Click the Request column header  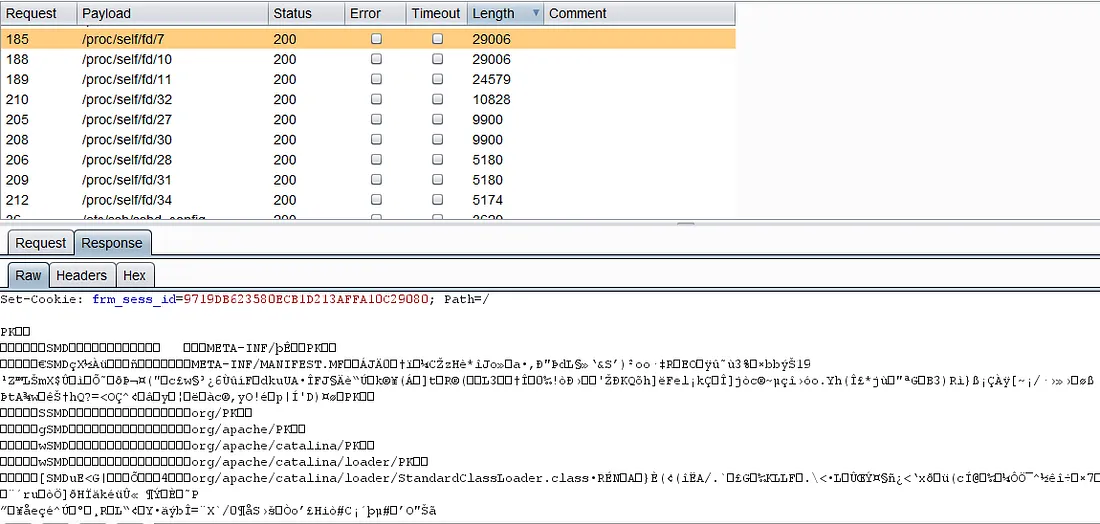coord(37,14)
